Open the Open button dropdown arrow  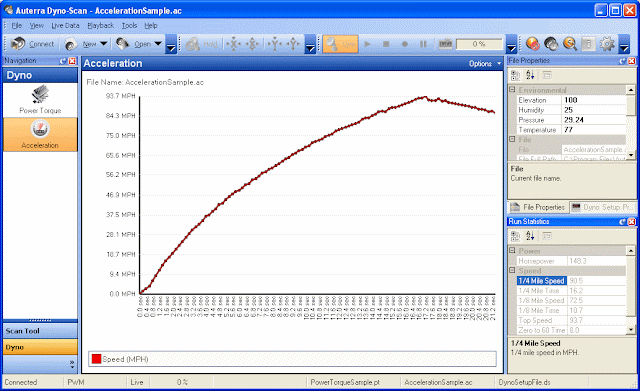tap(158, 44)
